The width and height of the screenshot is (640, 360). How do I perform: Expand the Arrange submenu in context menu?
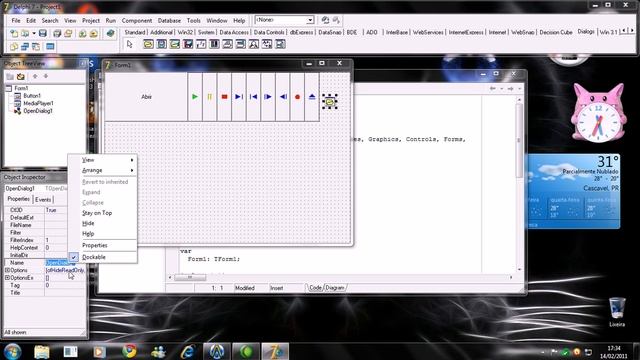(102, 170)
